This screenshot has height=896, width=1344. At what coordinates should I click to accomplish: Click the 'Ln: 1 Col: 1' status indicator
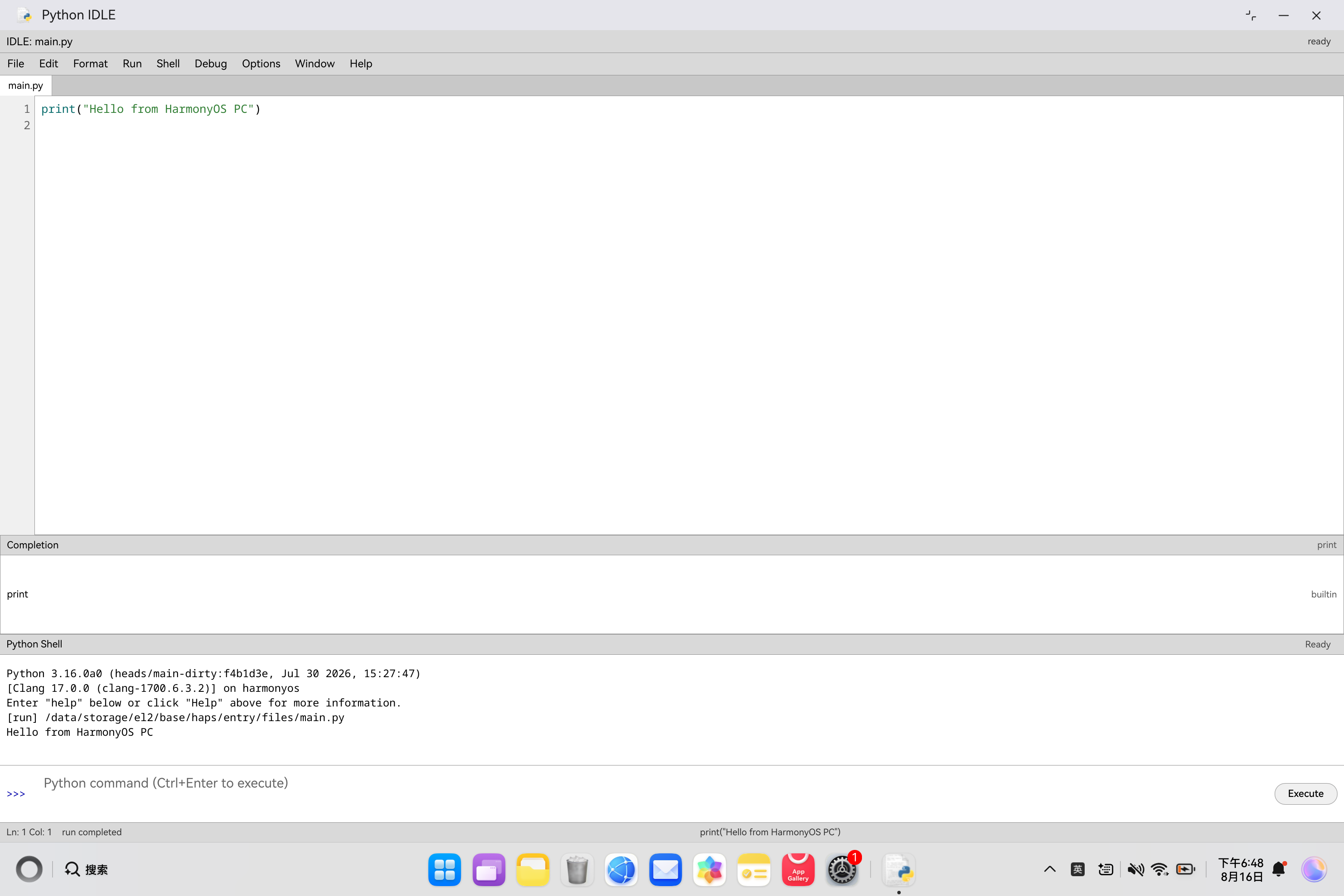click(29, 832)
